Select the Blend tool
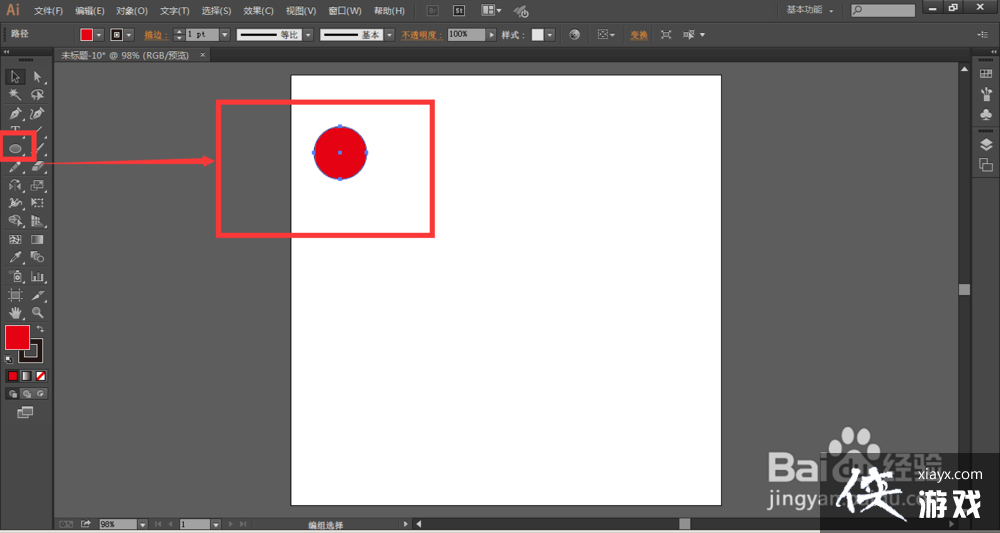Image resolution: width=1000 pixels, height=533 pixels. pyautogui.click(x=38, y=258)
